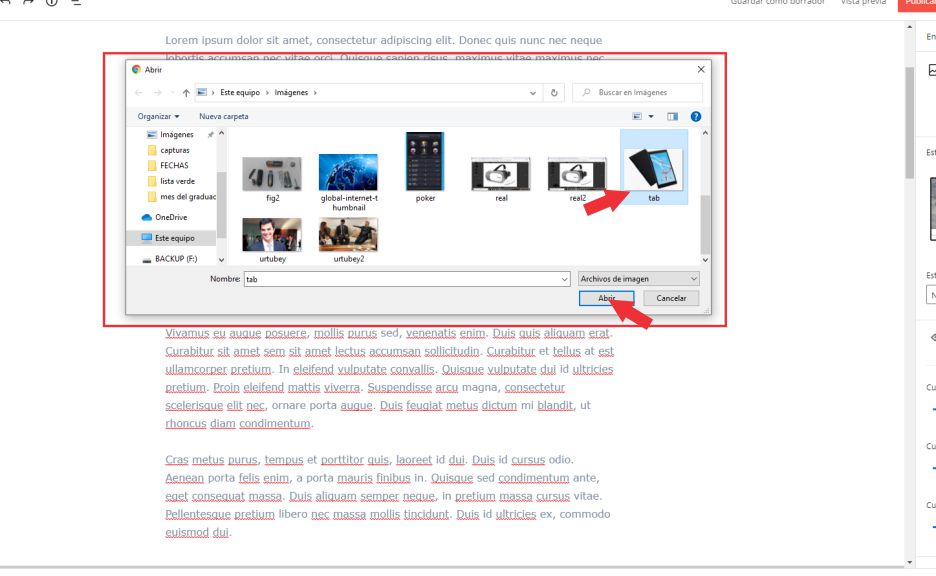The height and width of the screenshot is (576, 936).
Task: Expand the address bar history dropdown
Action: 533,92
